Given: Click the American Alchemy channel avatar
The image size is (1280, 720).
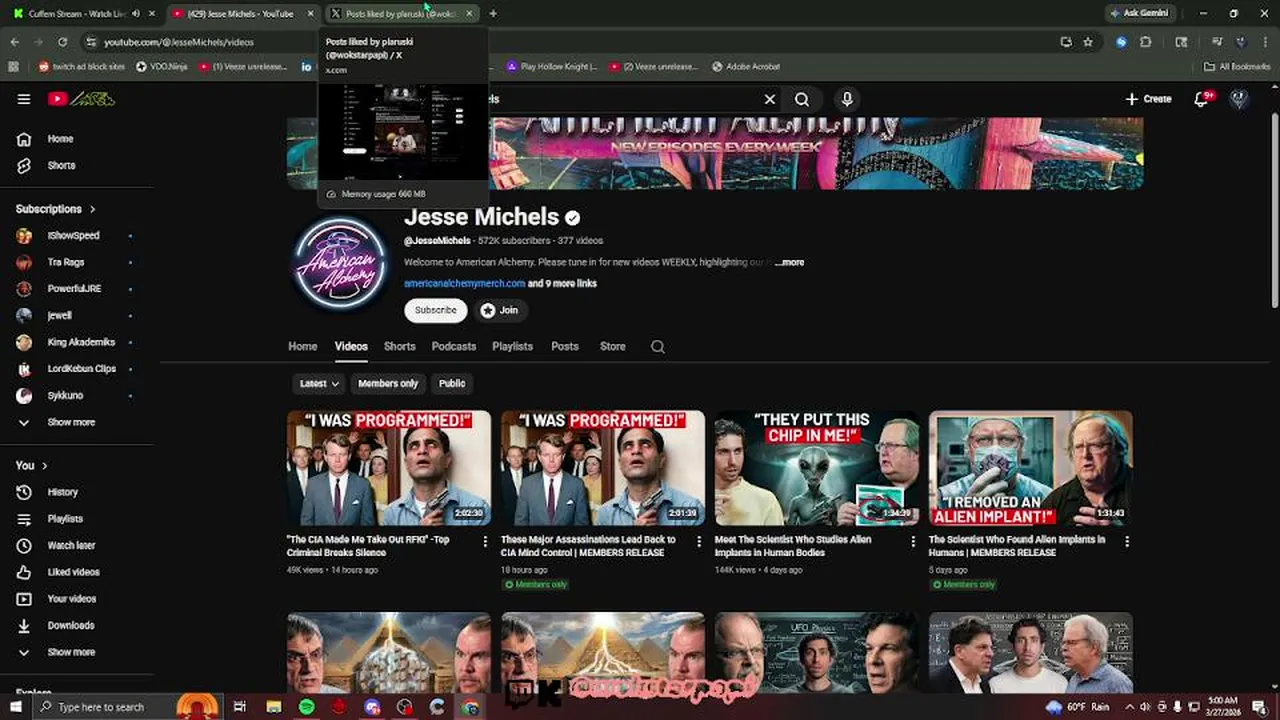Looking at the screenshot, I should pos(340,263).
